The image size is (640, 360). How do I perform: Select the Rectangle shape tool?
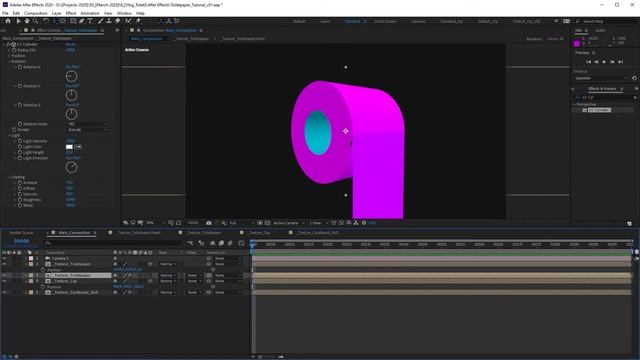73,21
